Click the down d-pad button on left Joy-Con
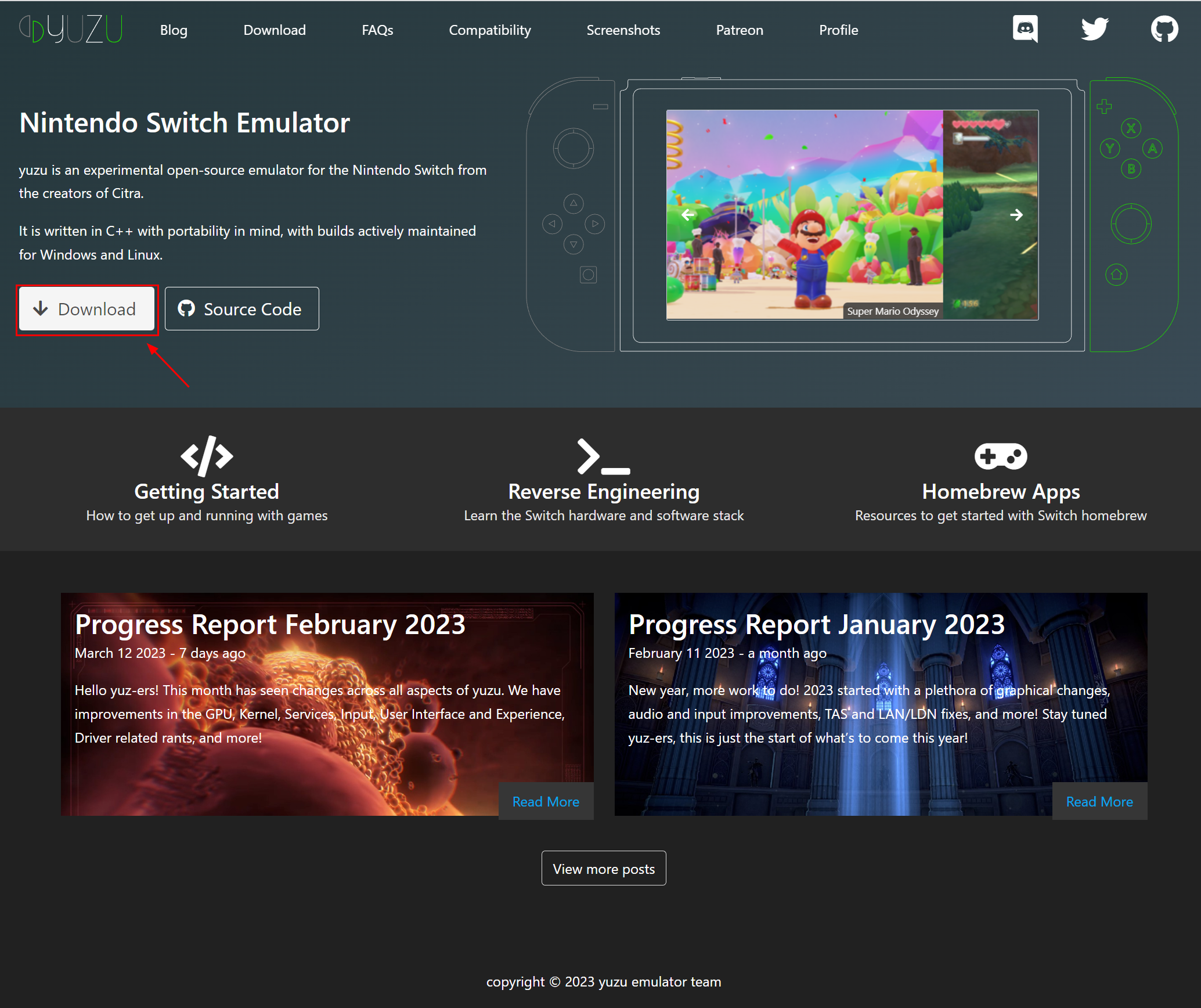The image size is (1201, 1008). click(574, 244)
